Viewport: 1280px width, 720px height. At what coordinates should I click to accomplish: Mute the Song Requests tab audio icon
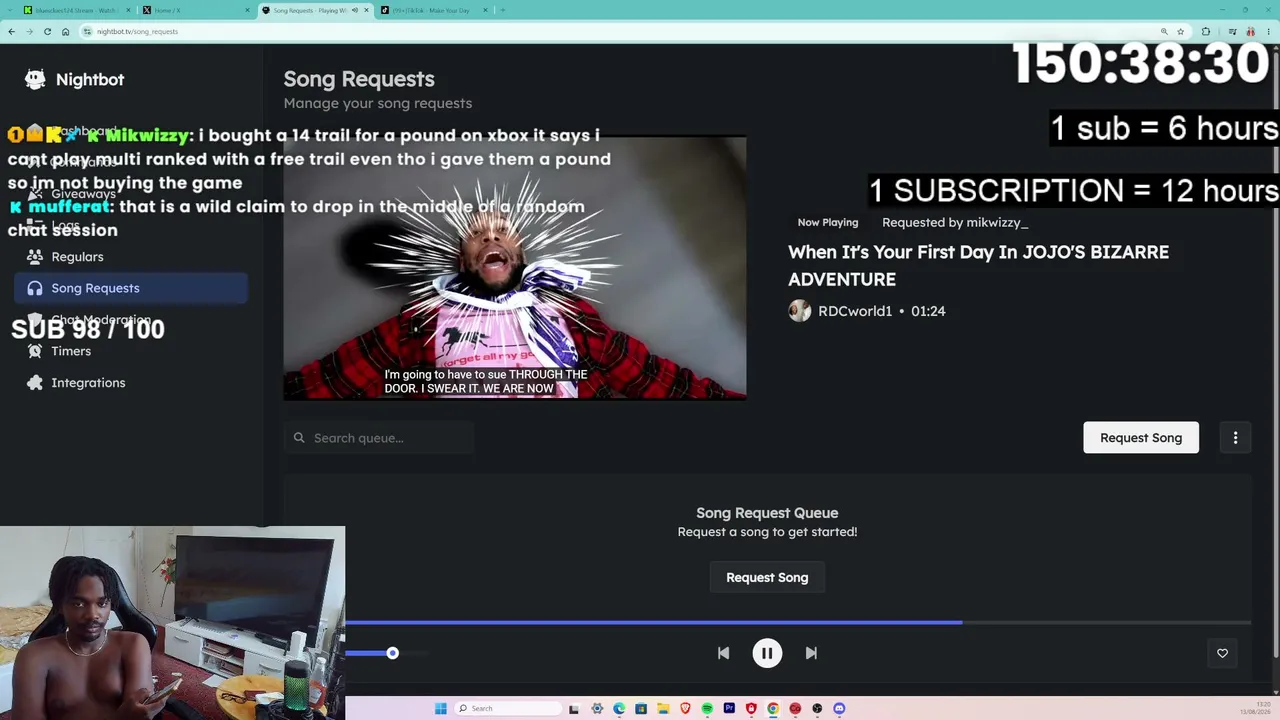pyautogui.click(x=354, y=10)
